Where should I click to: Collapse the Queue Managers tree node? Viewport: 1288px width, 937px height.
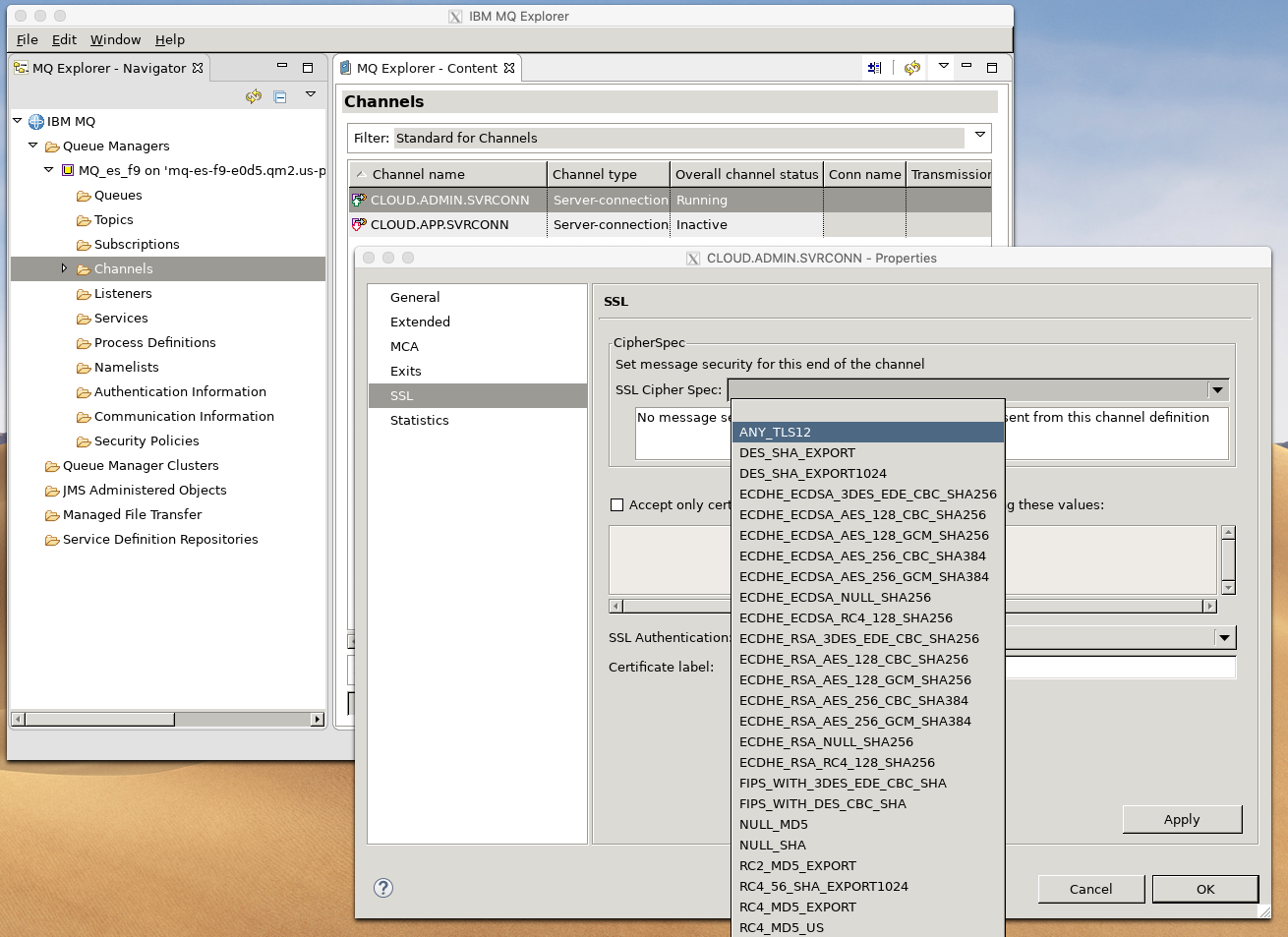pos(30,146)
